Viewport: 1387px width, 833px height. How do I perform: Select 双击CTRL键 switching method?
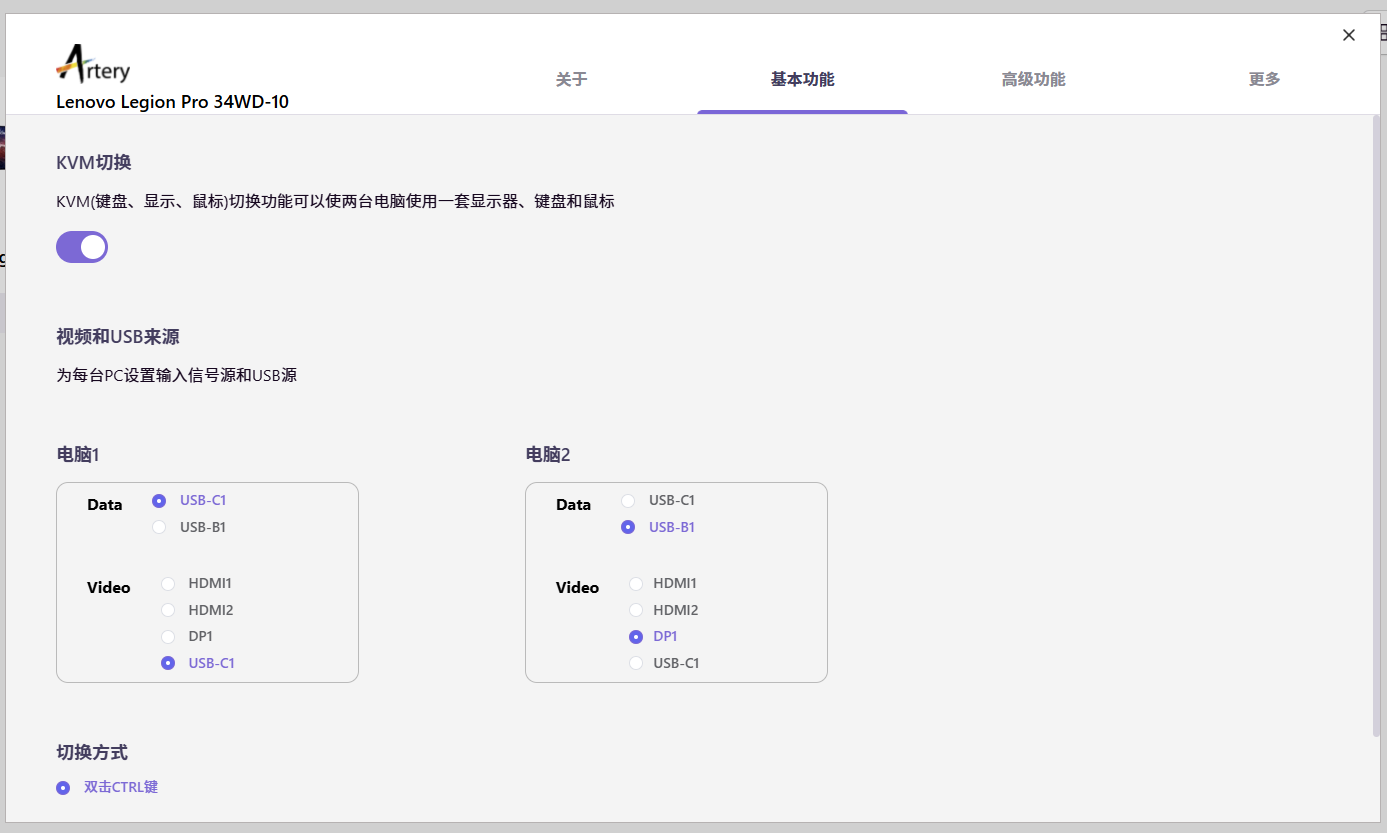64,787
